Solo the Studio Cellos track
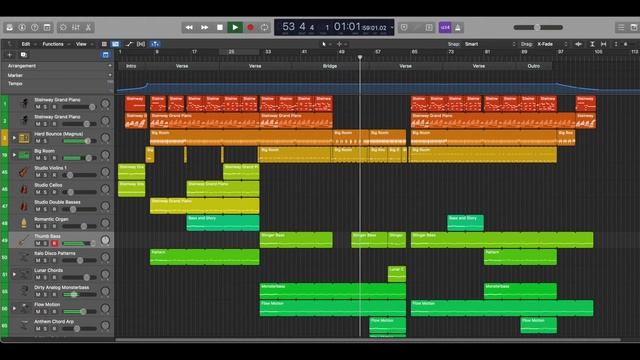 click(x=46, y=192)
